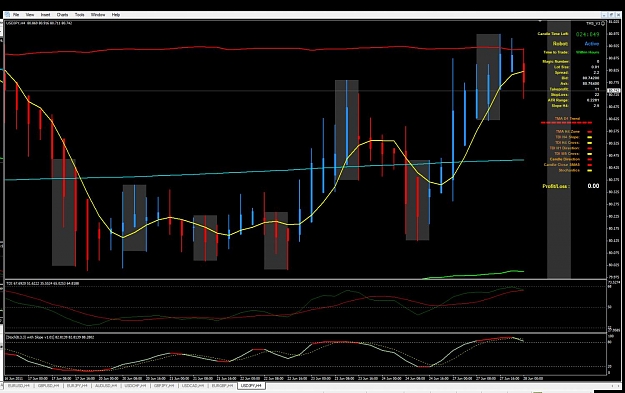Screen dimensions: 625x393
Task: Open the Tools menu
Action: (80, 15)
